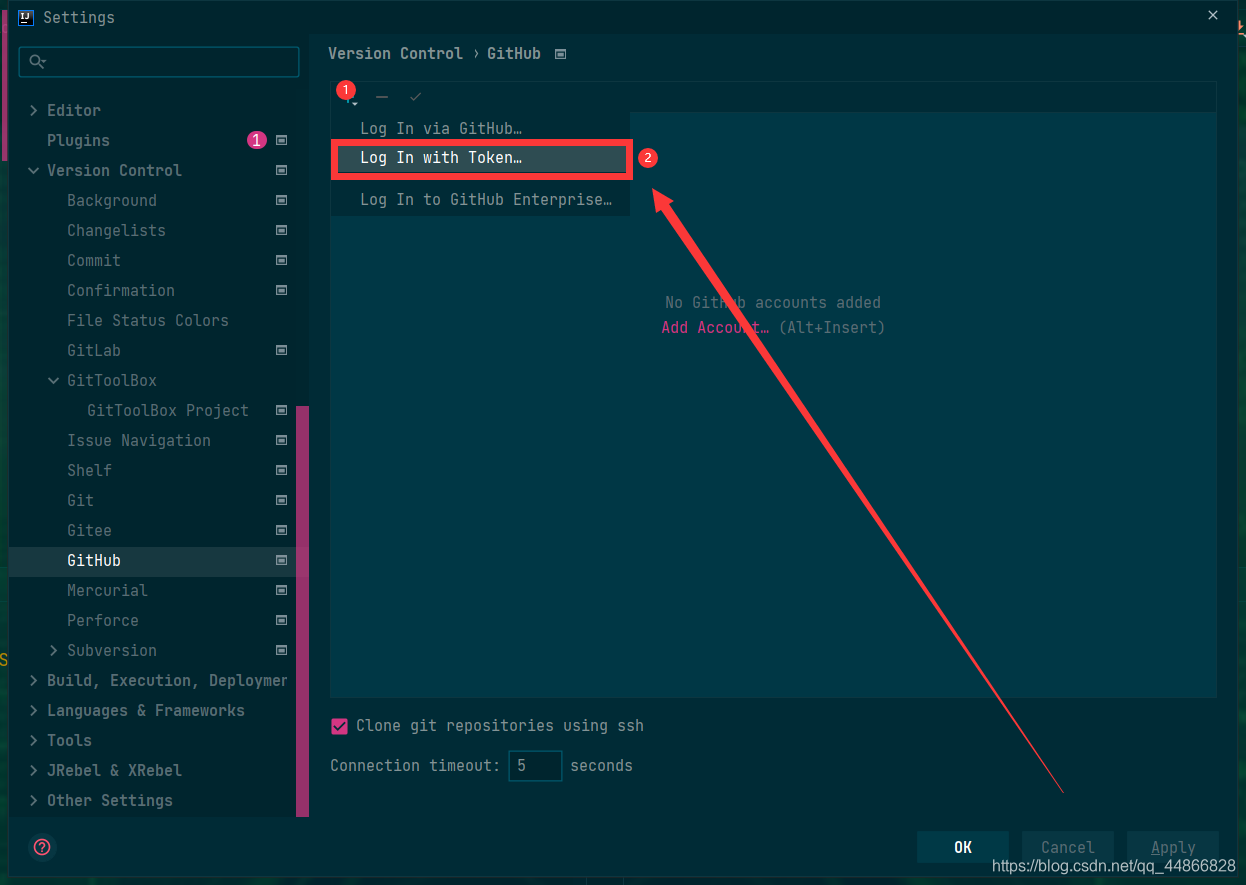Viewport: 1246px width, 885px height.
Task: Click project-level icon next to GitHub row
Action: pyautogui.click(x=282, y=560)
